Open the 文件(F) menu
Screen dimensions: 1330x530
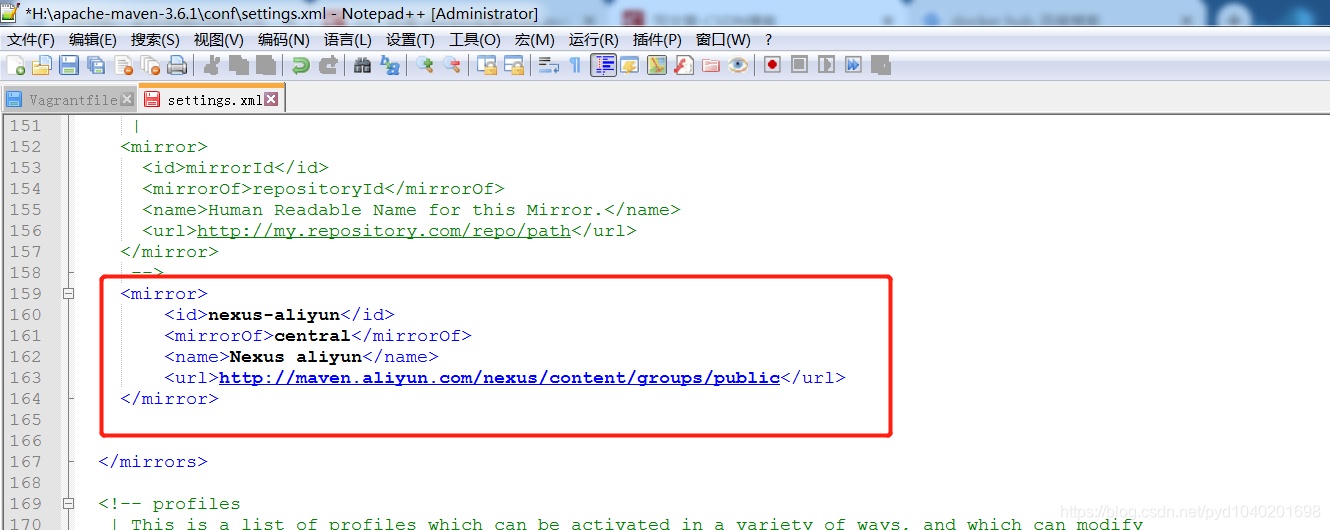[x=31, y=39]
